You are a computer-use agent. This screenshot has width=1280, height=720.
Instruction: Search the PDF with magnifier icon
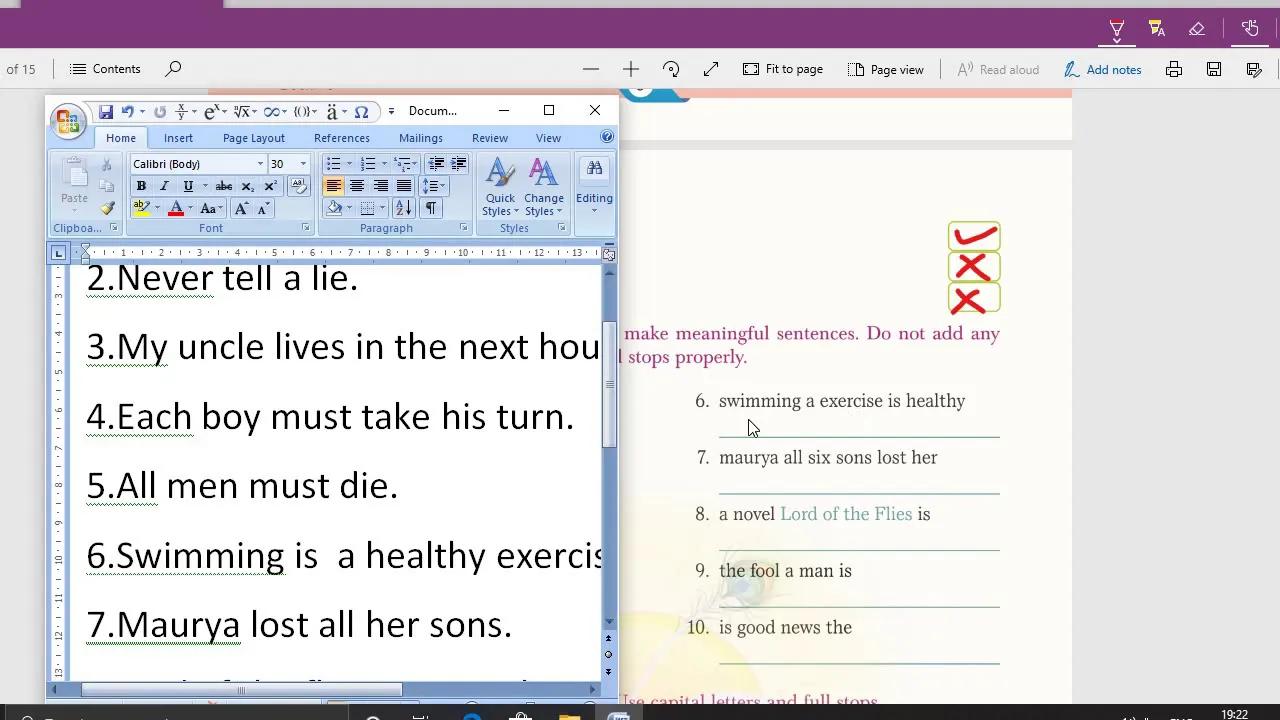click(173, 69)
